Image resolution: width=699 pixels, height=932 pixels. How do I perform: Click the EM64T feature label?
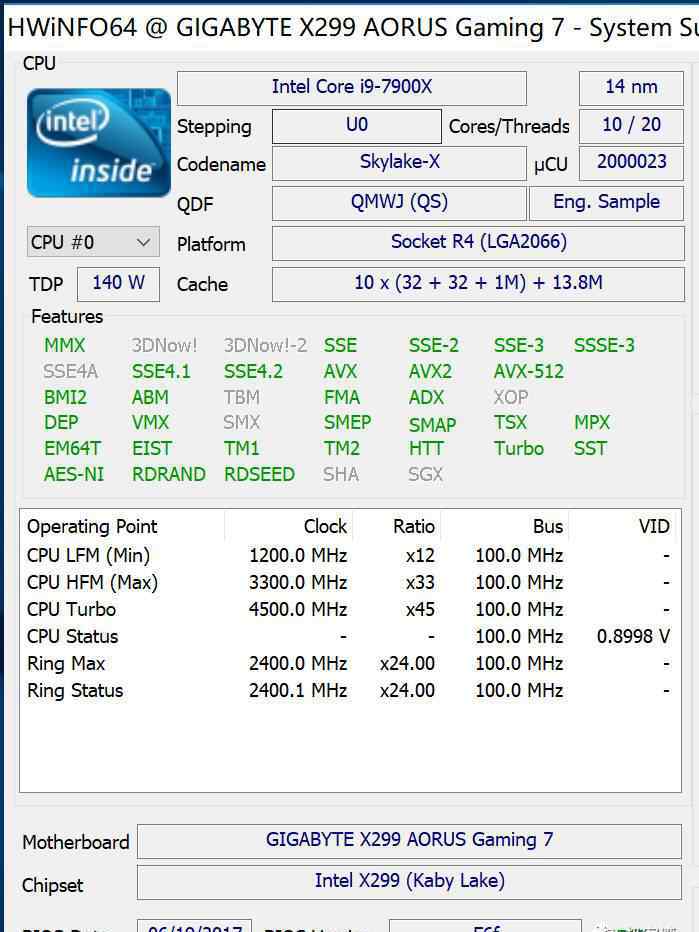pos(73,448)
